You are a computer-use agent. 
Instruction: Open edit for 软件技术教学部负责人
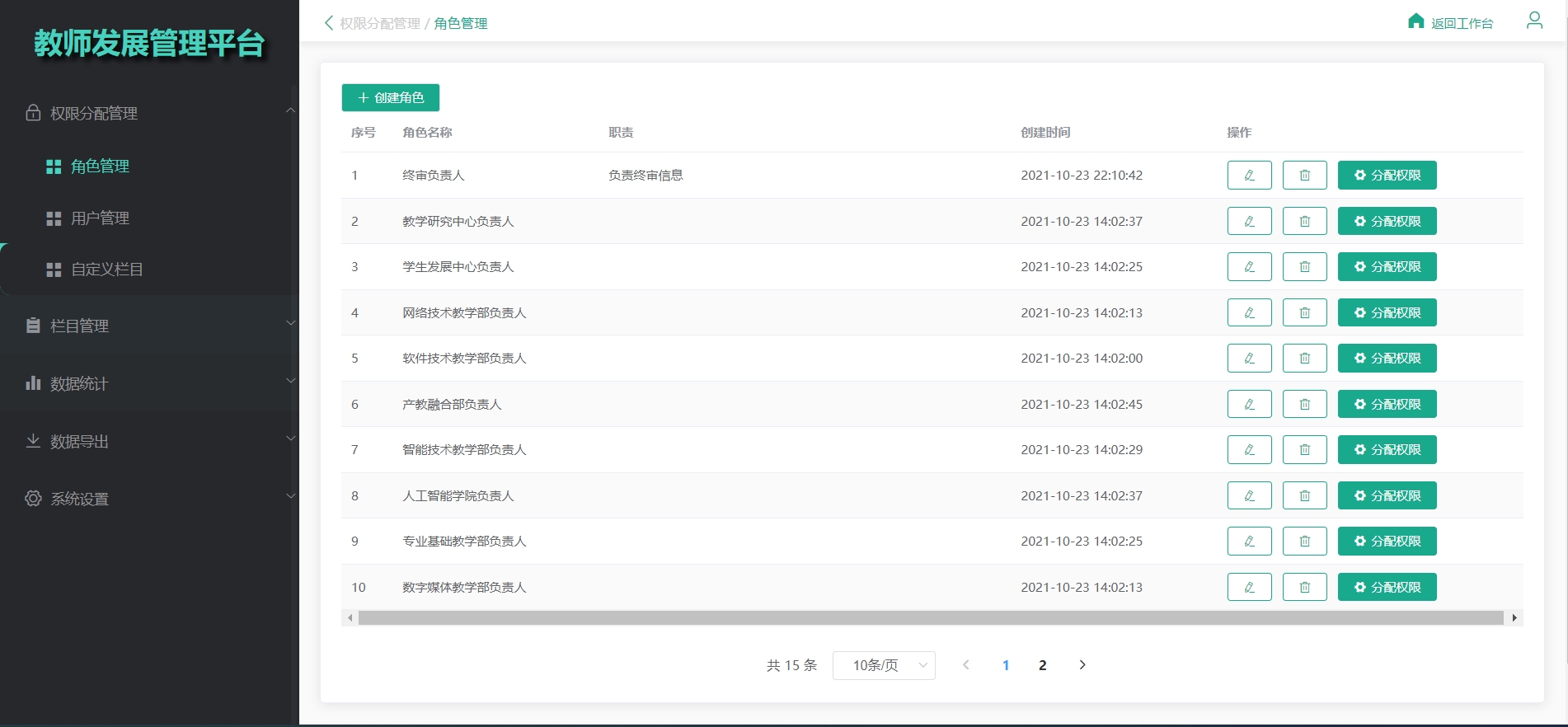click(1249, 359)
